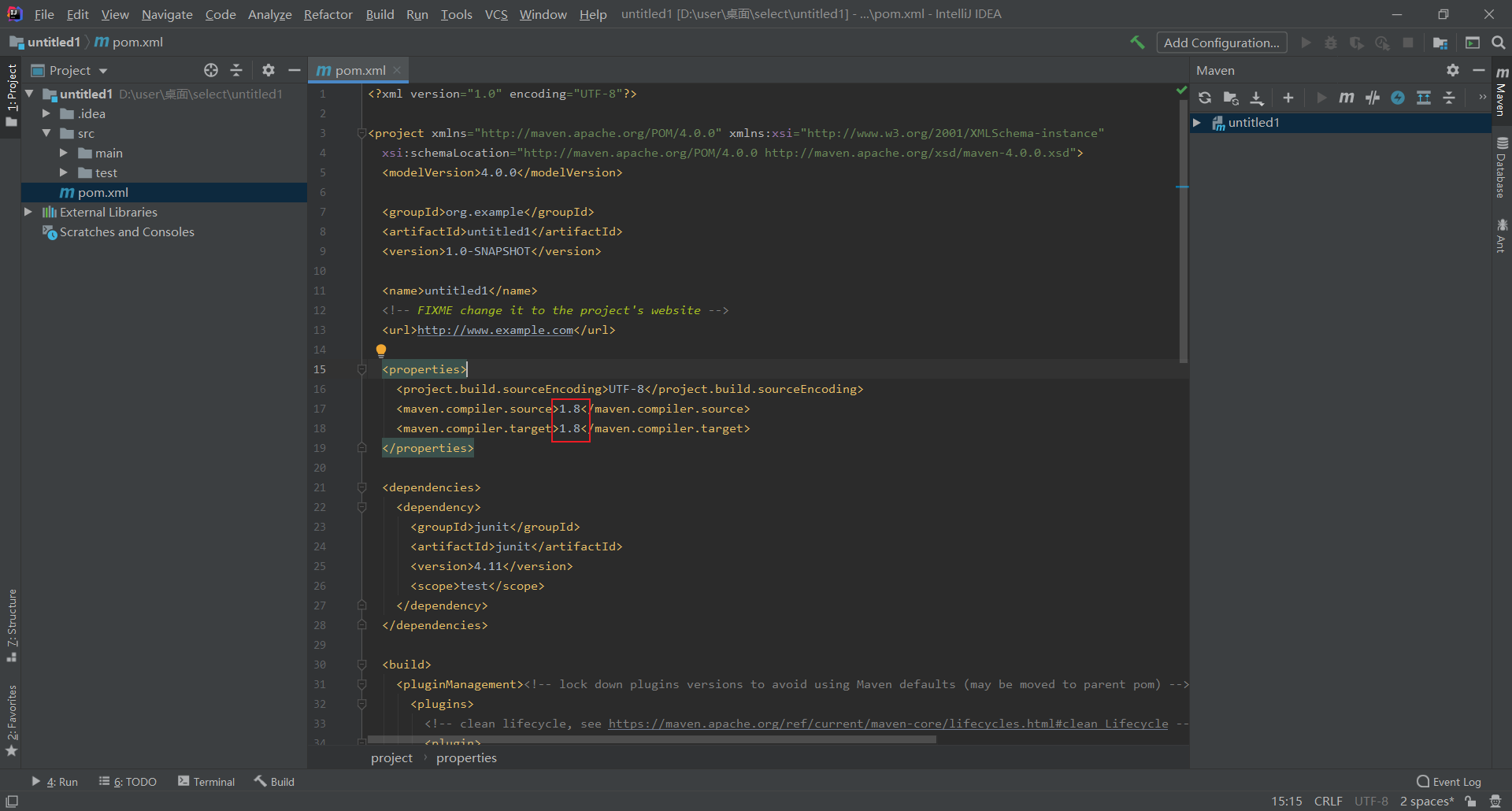Open Search Everywhere with the magnifier icon

[1499, 43]
